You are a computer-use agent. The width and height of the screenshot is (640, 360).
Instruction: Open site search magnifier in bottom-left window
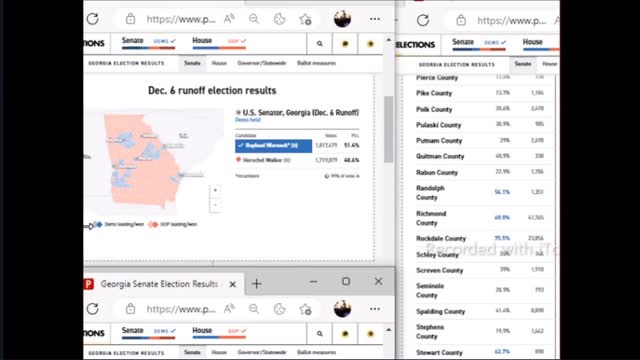pos(320,333)
